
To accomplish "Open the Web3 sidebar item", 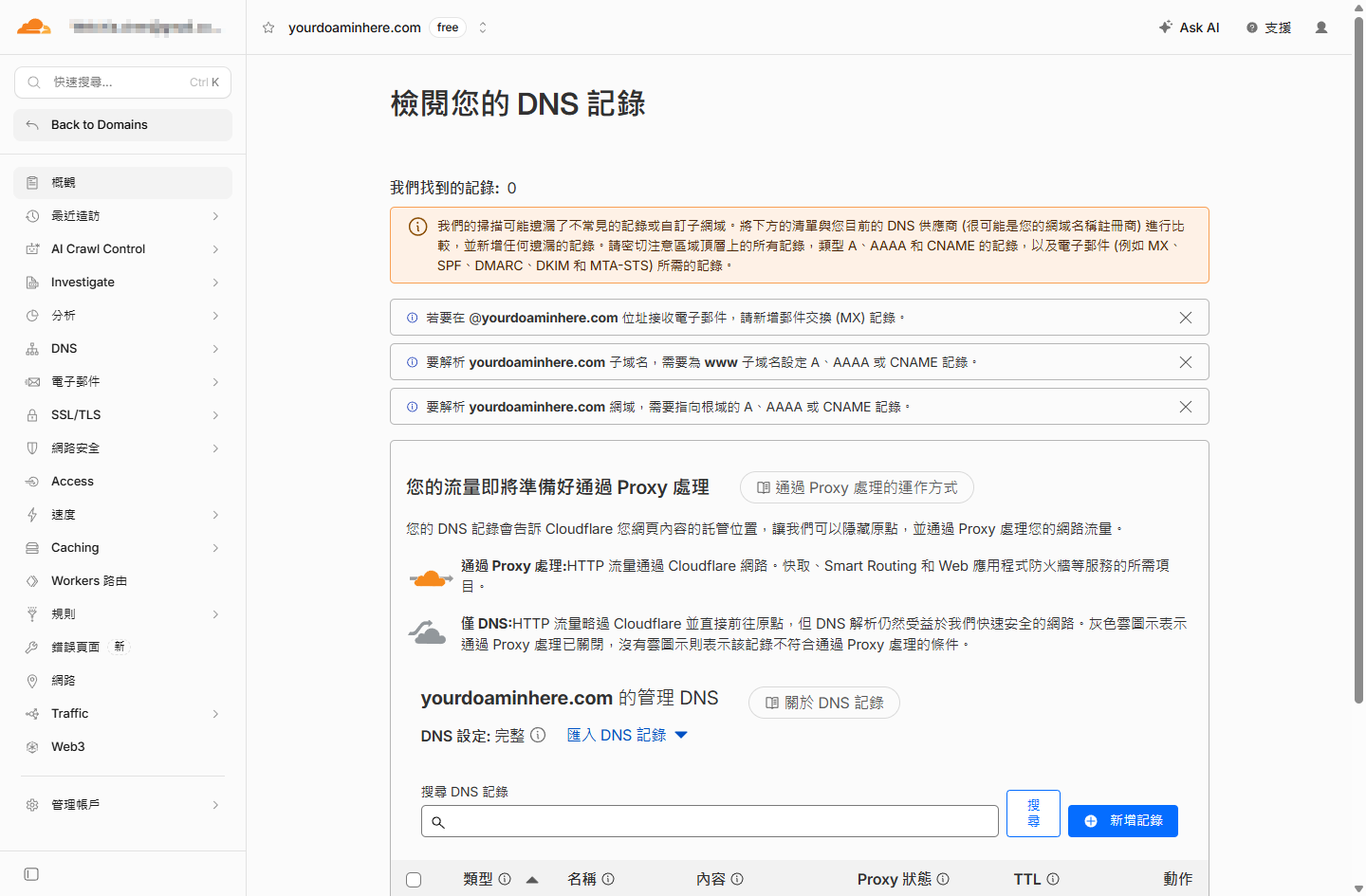I will (x=122, y=747).
